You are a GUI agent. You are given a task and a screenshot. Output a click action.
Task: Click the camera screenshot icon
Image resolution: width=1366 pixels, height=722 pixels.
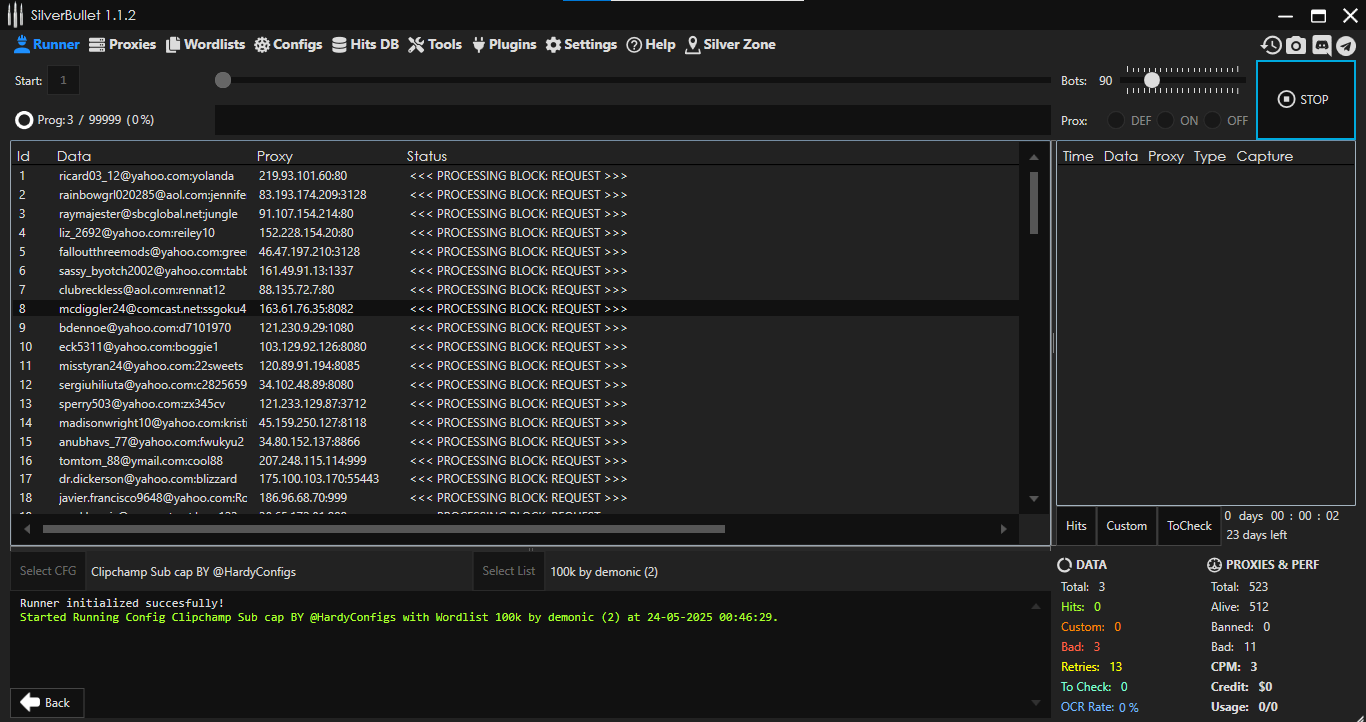[x=1296, y=45]
